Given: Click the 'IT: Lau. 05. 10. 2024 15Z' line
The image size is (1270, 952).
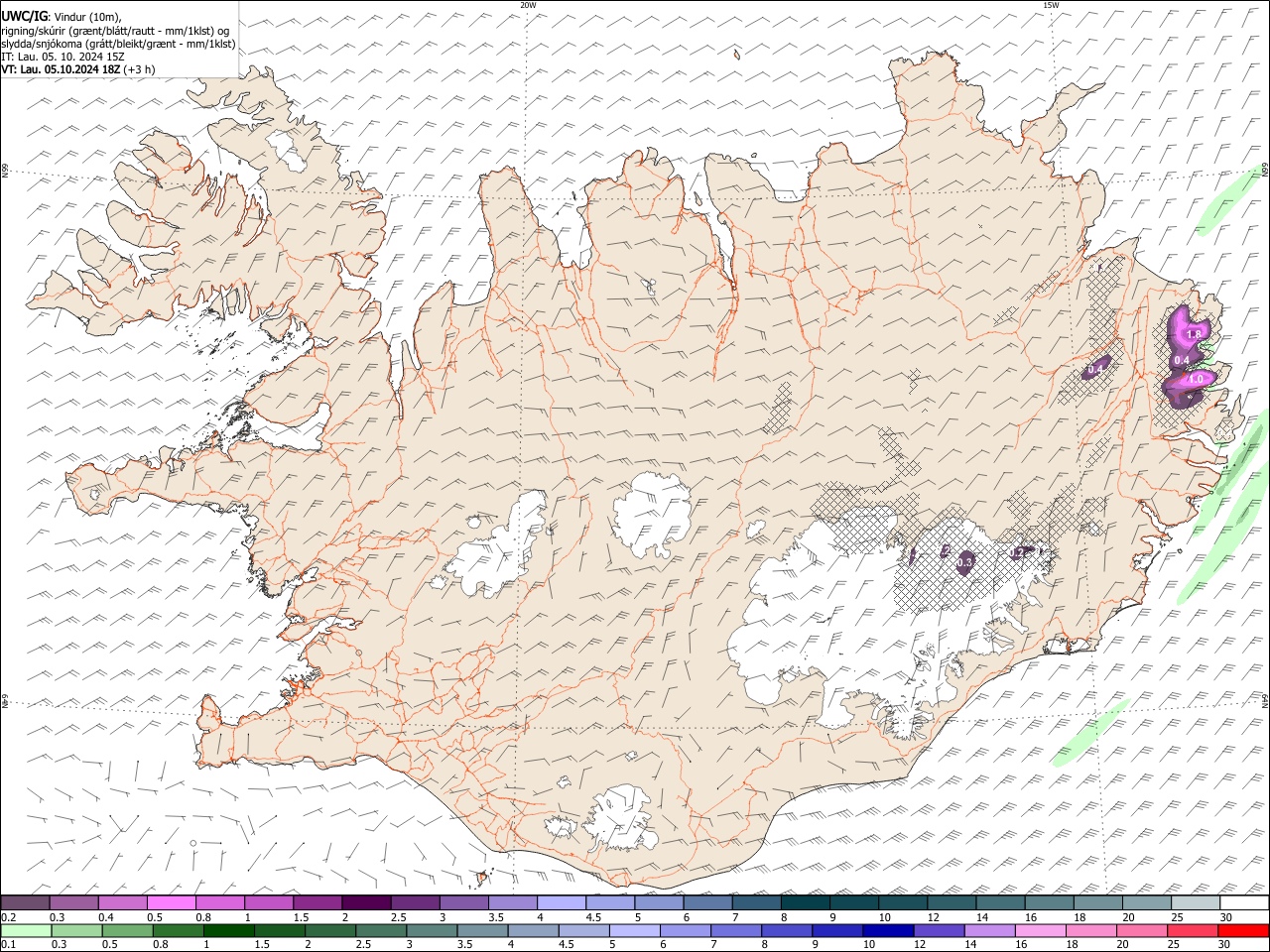Looking at the screenshot, I should 63,57.
